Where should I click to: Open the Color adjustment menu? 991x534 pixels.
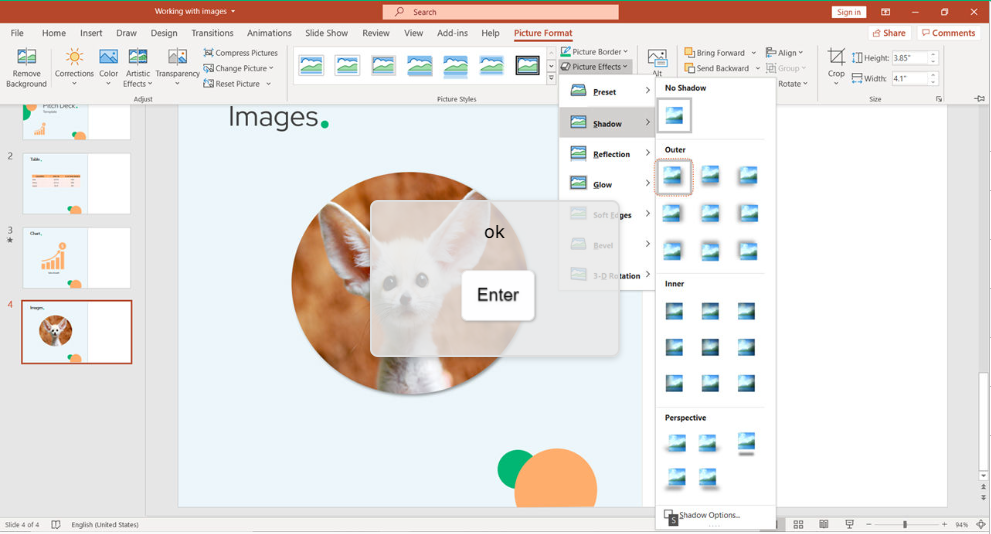(x=108, y=68)
